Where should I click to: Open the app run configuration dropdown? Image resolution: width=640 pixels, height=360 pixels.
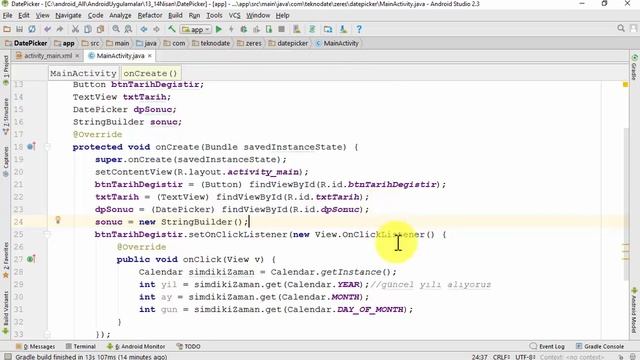click(196, 29)
